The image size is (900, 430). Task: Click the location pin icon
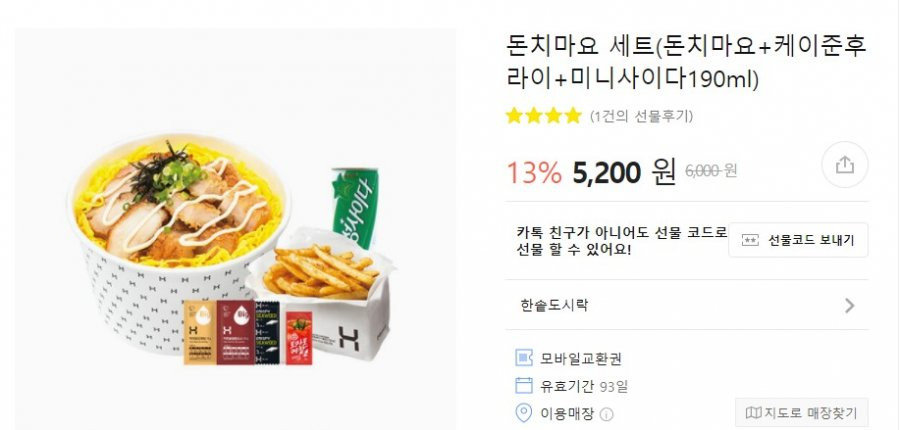tap(523, 413)
